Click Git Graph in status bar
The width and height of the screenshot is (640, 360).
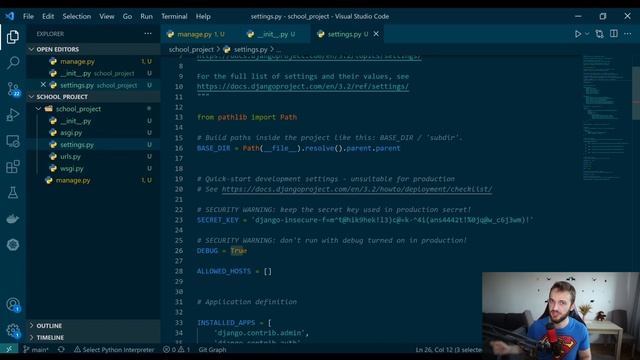click(x=212, y=349)
